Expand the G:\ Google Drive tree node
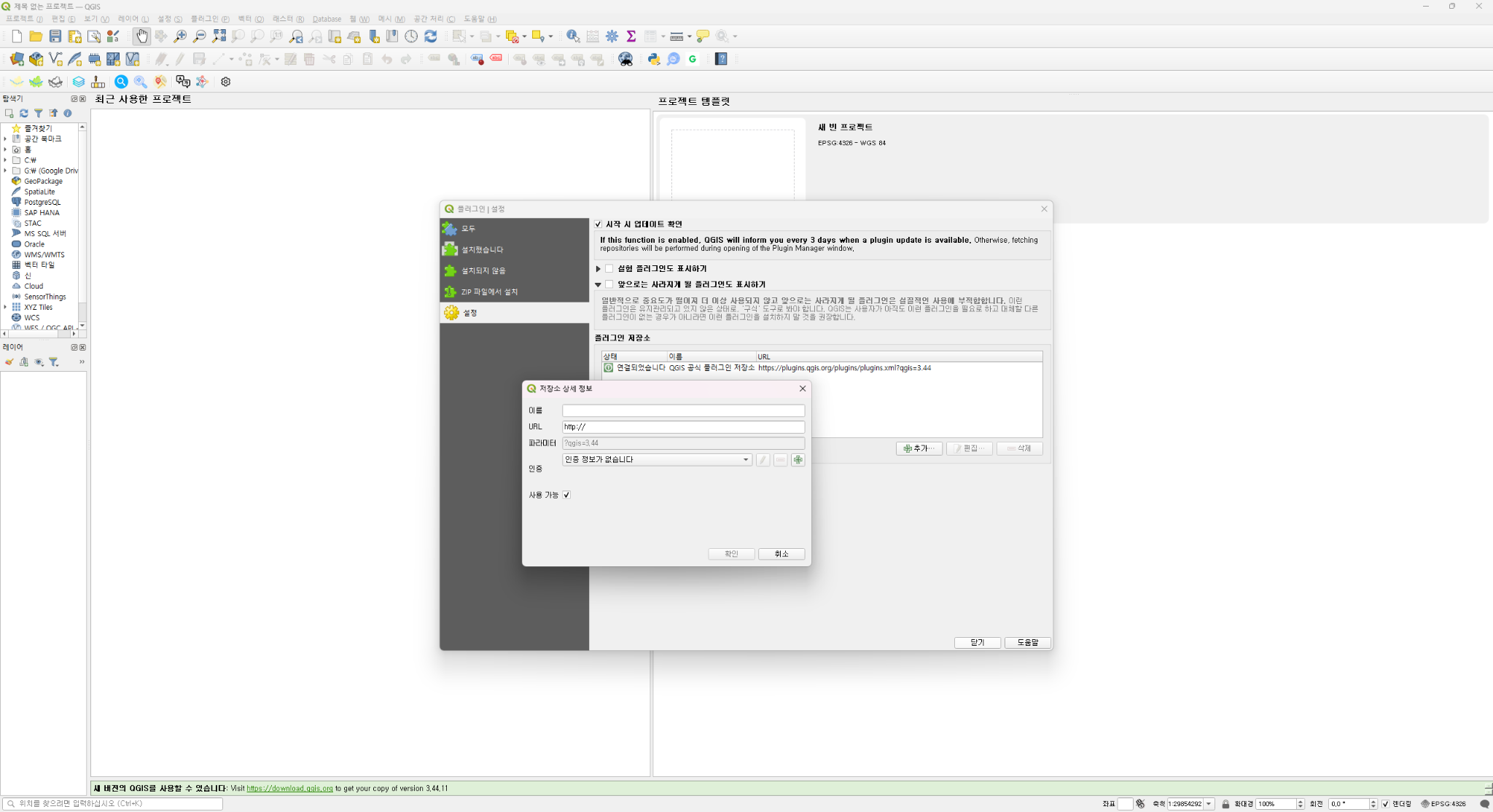 tap(5, 171)
